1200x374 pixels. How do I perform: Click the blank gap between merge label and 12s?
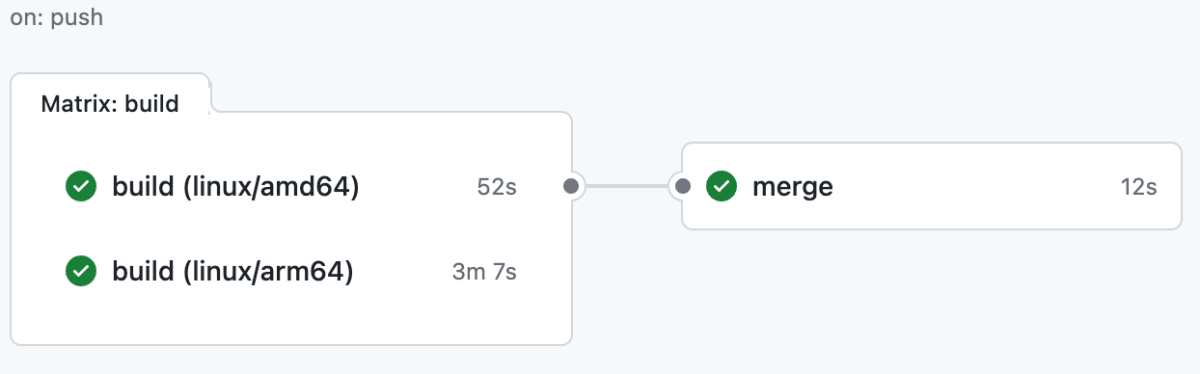975,186
